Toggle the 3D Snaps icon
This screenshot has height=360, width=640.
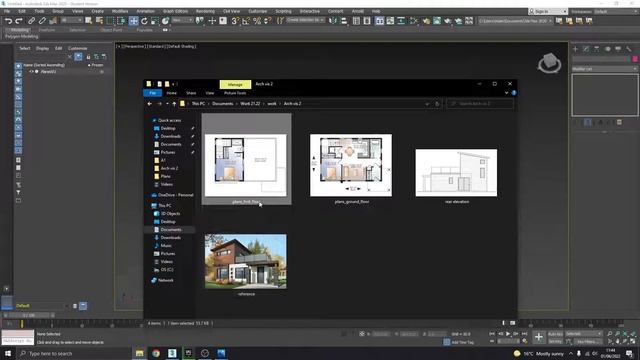235,21
